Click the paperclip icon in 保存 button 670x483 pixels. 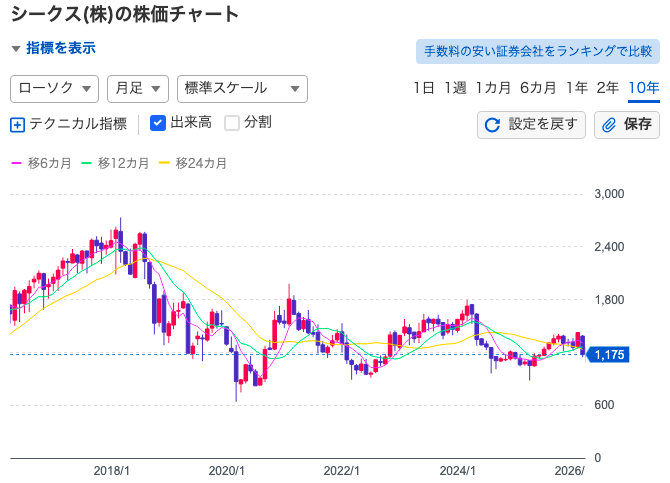click(609, 125)
